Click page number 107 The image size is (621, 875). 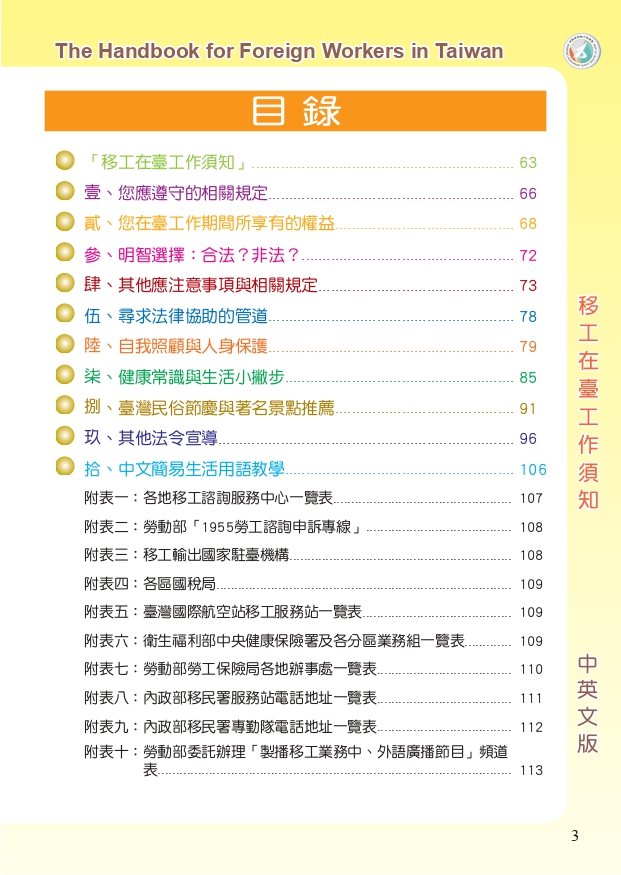pyautogui.click(x=531, y=498)
